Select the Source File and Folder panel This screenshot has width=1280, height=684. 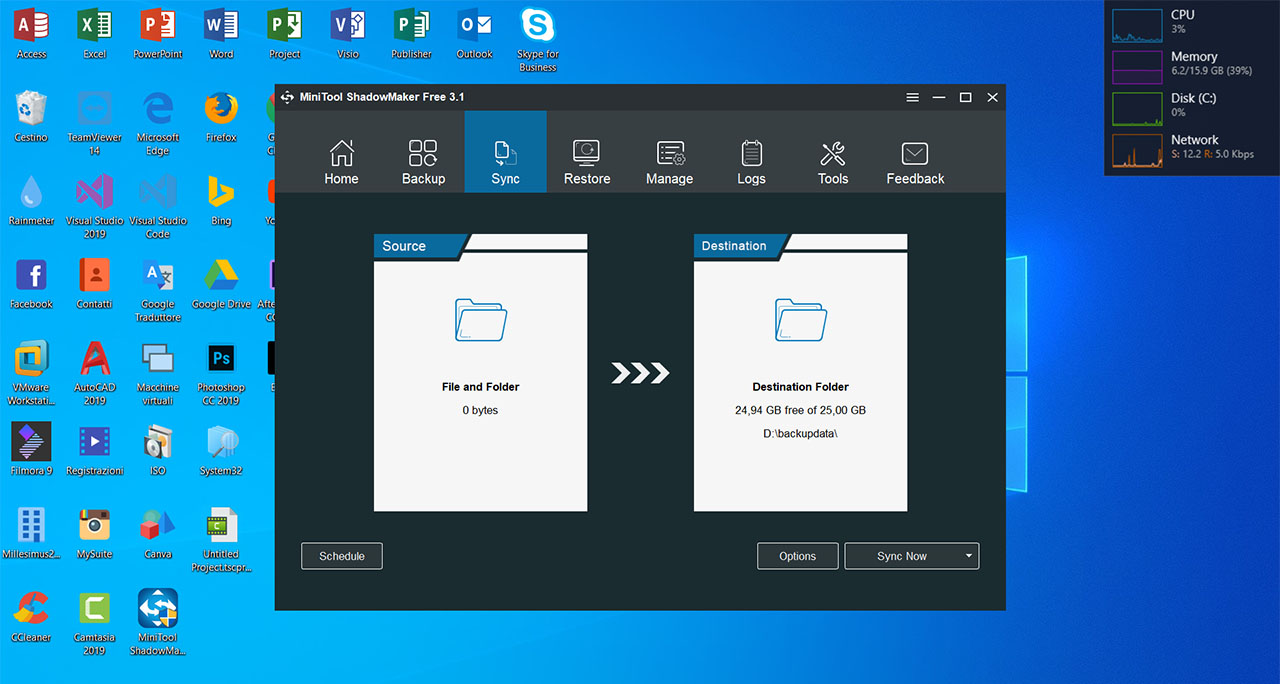pyautogui.click(x=481, y=373)
